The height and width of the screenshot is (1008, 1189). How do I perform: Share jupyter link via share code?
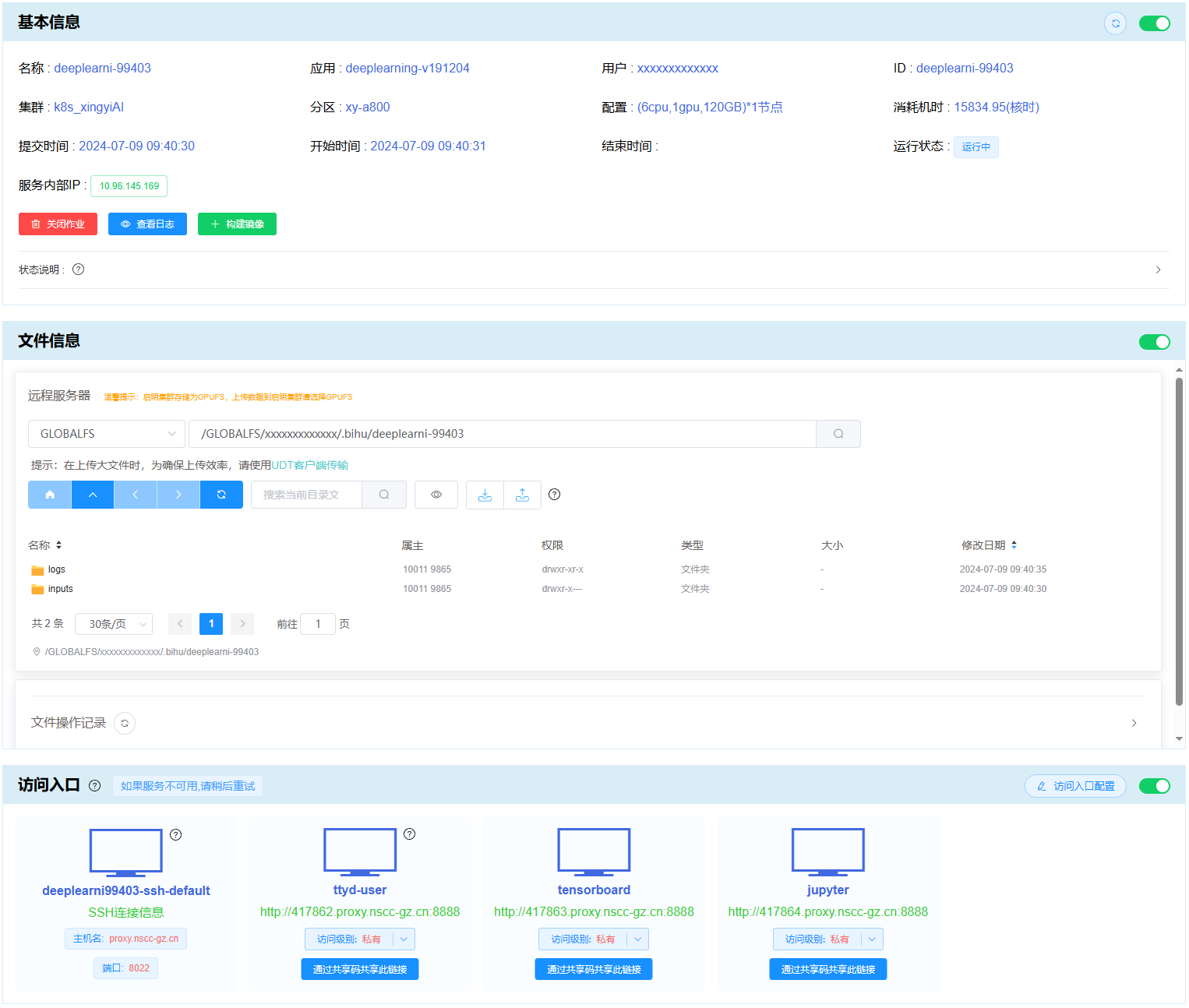(x=828, y=970)
